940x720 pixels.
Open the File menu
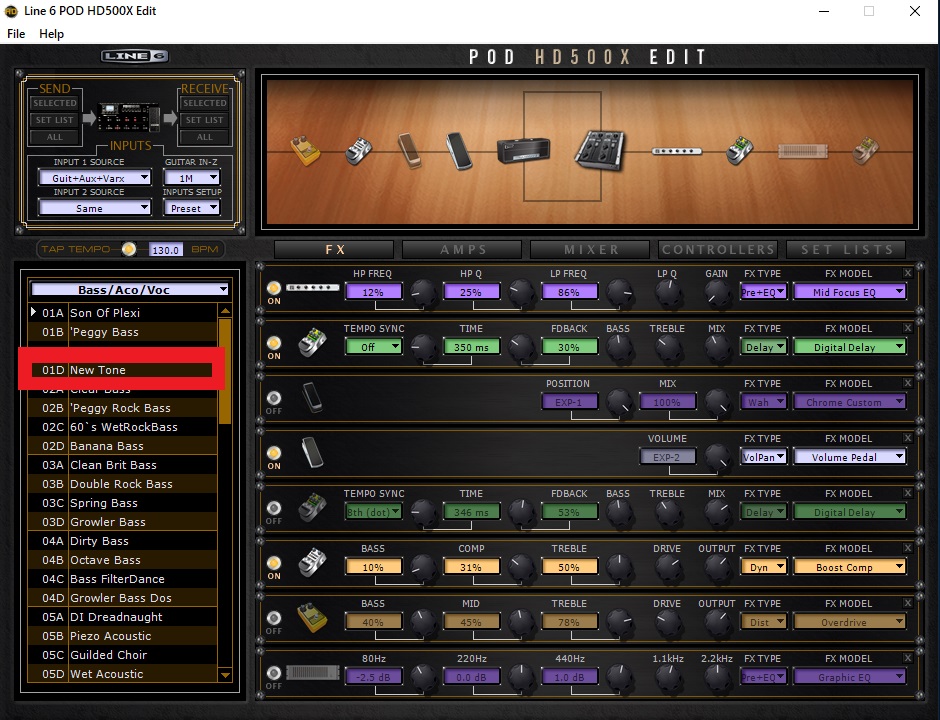tap(16, 34)
